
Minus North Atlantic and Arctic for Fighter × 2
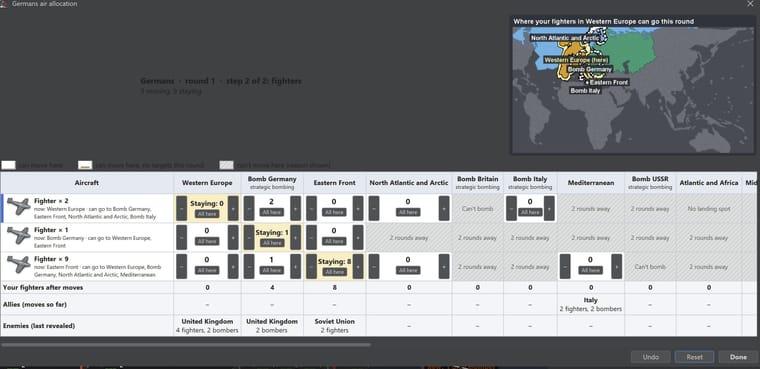tap(374, 209)
